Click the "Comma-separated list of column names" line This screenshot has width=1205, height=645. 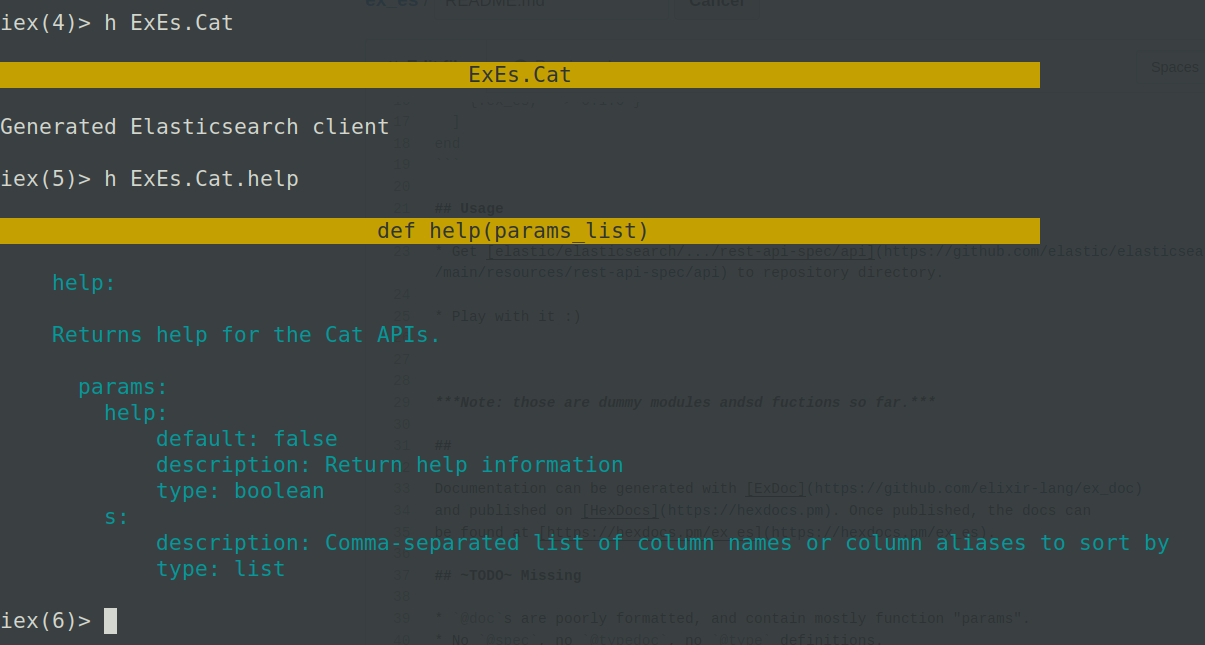point(663,543)
